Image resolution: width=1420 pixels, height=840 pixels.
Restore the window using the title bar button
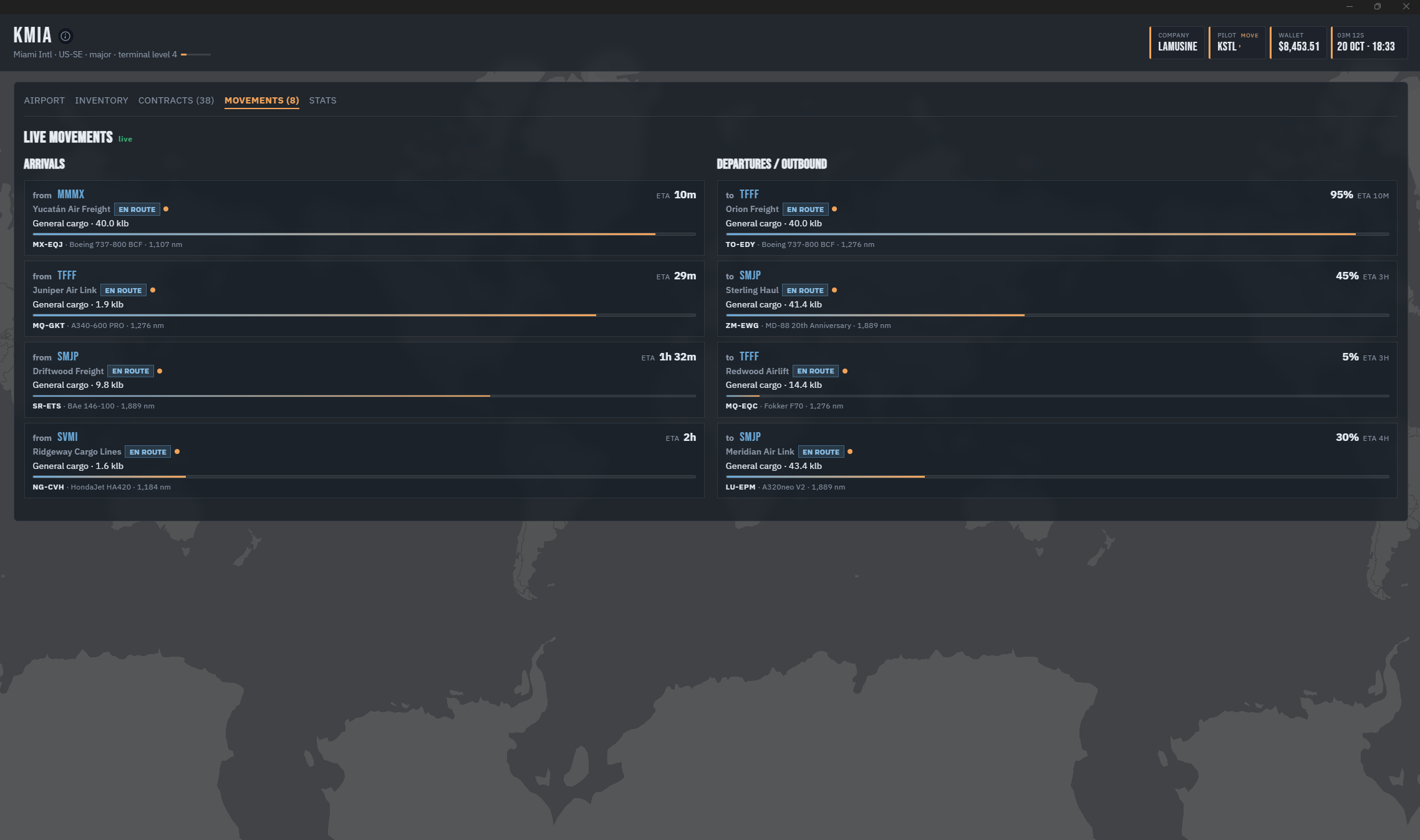click(x=1378, y=6)
